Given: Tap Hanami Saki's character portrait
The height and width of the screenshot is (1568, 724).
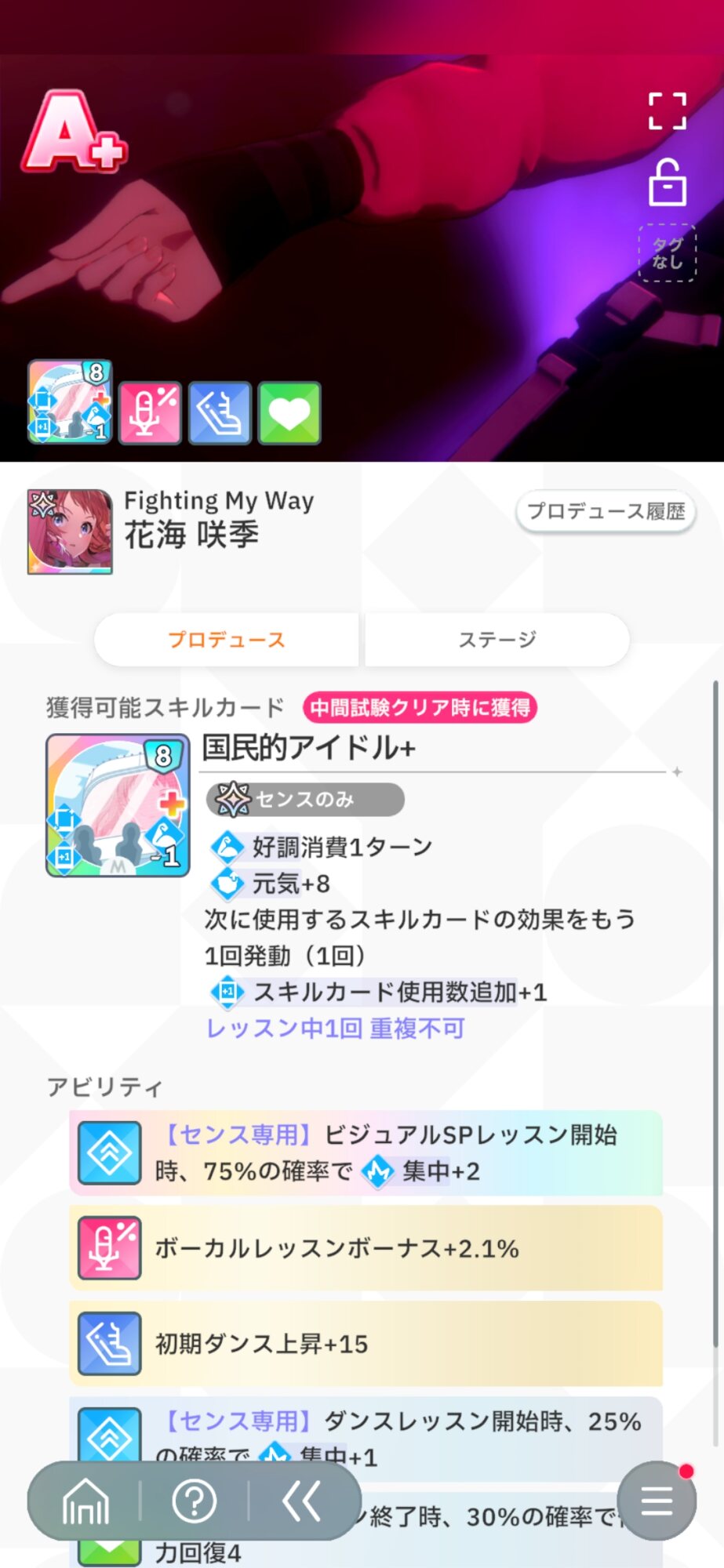Looking at the screenshot, I should (x=70, y=532).
